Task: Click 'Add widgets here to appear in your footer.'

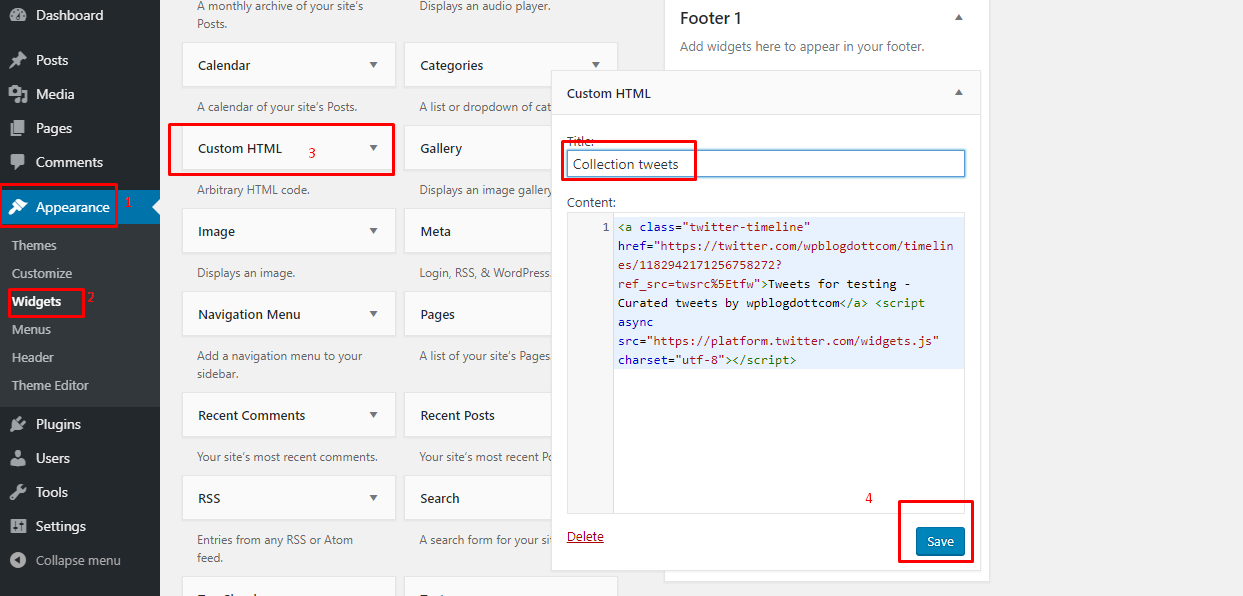Action: point(802,46)
